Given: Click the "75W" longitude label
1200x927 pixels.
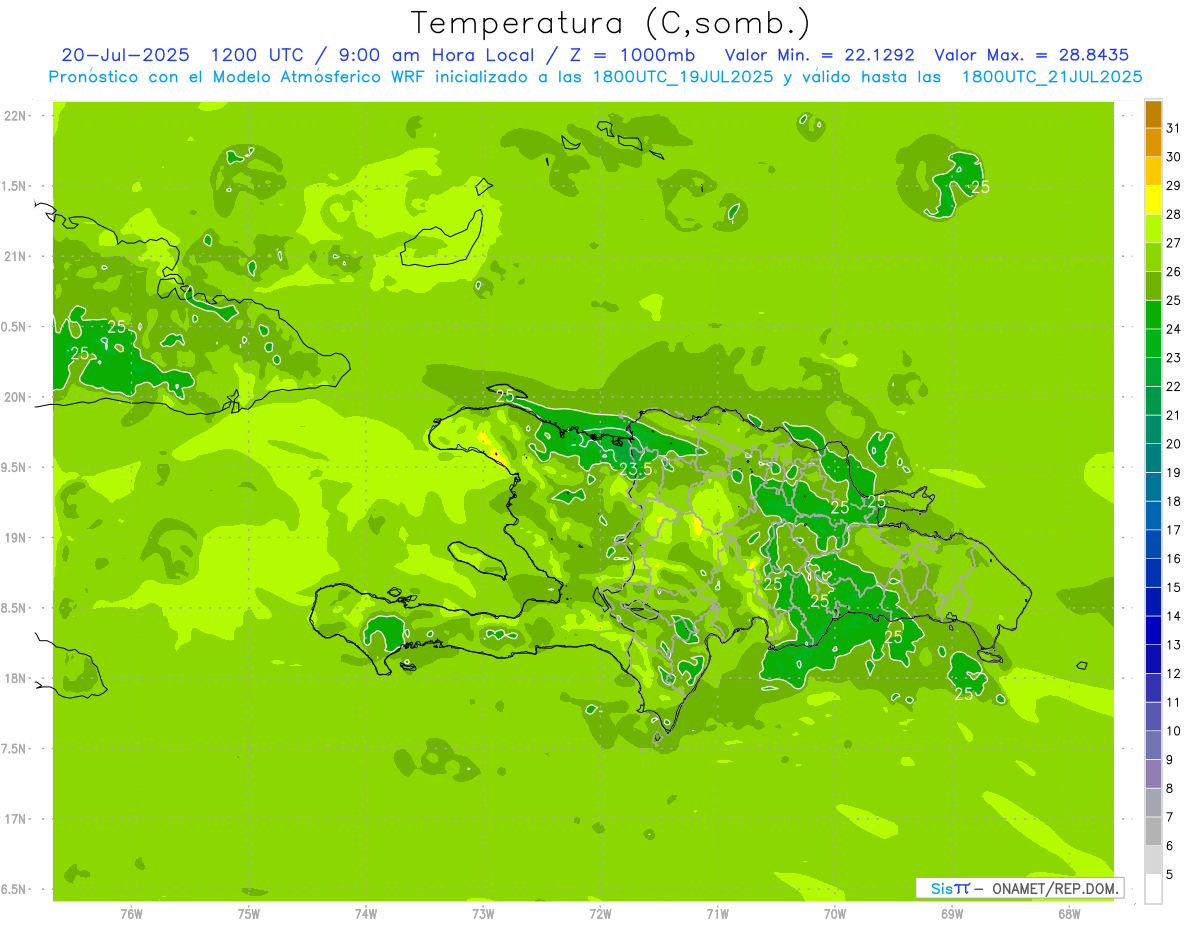Looking at the screenshot, I should tap(249, 914).
